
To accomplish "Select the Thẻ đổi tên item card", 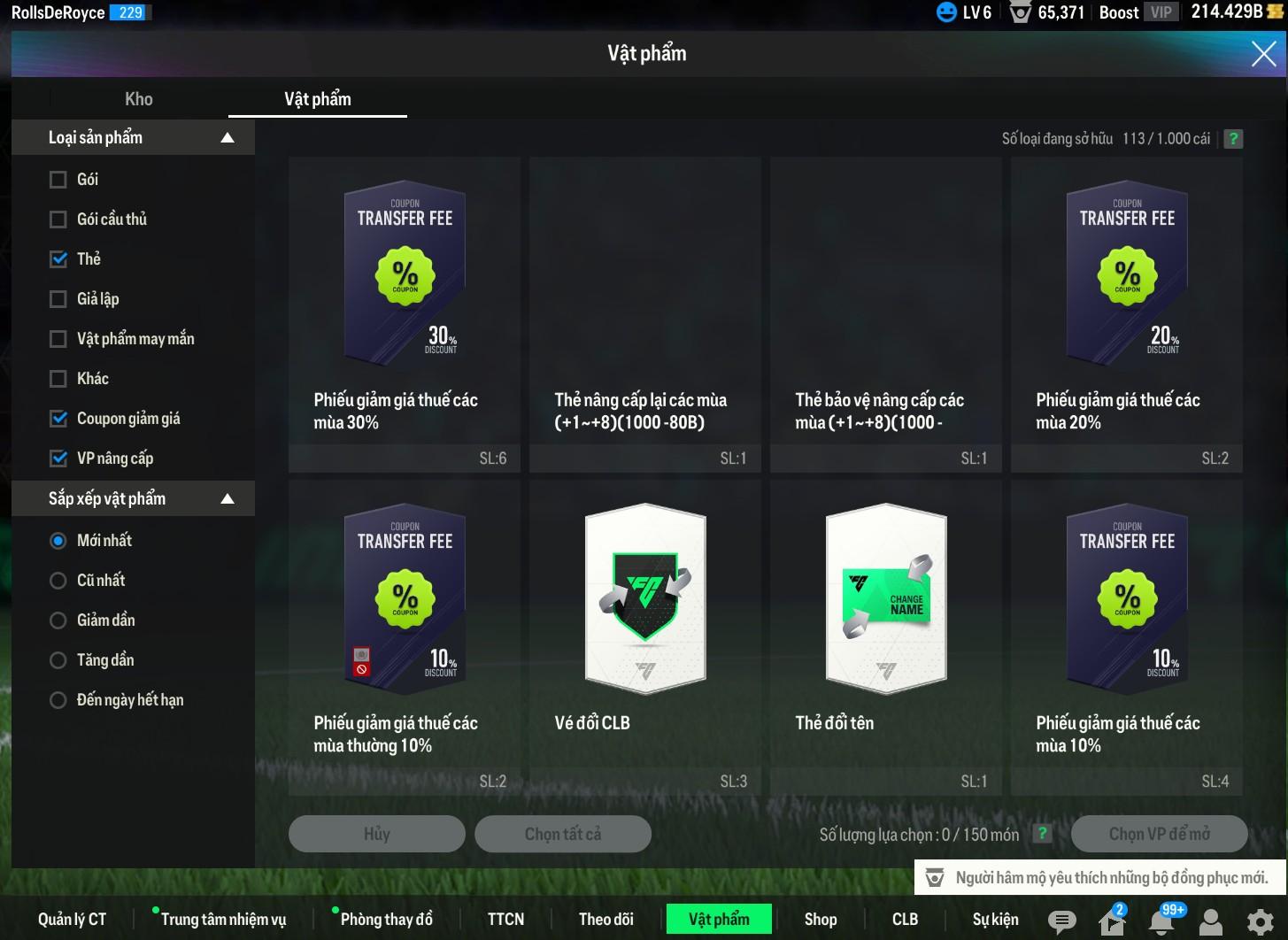I will (886, 637).
